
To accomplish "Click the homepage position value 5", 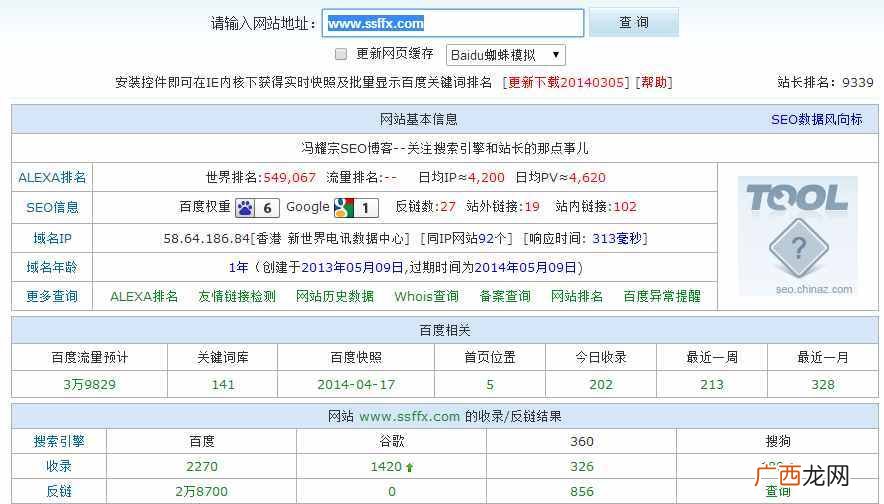I will tap(490, 384).
